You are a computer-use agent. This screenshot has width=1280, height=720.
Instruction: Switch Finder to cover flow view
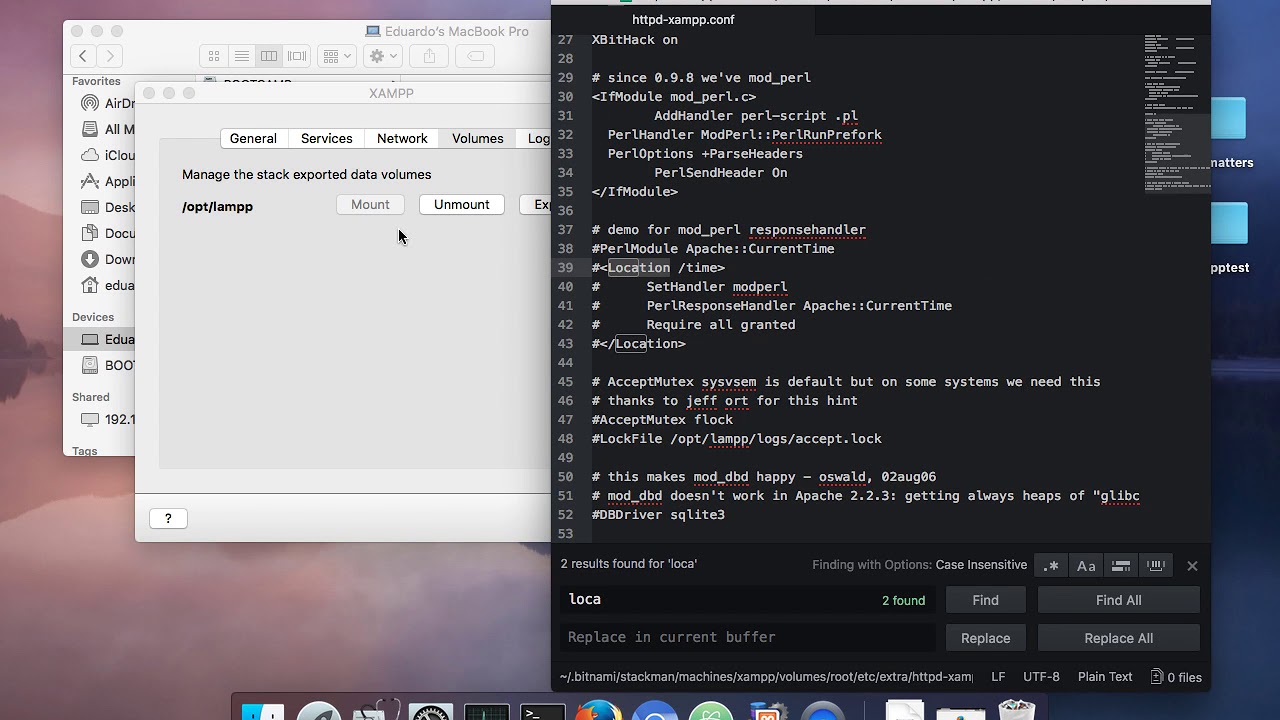pyautogui.click(x=297, y=57)
